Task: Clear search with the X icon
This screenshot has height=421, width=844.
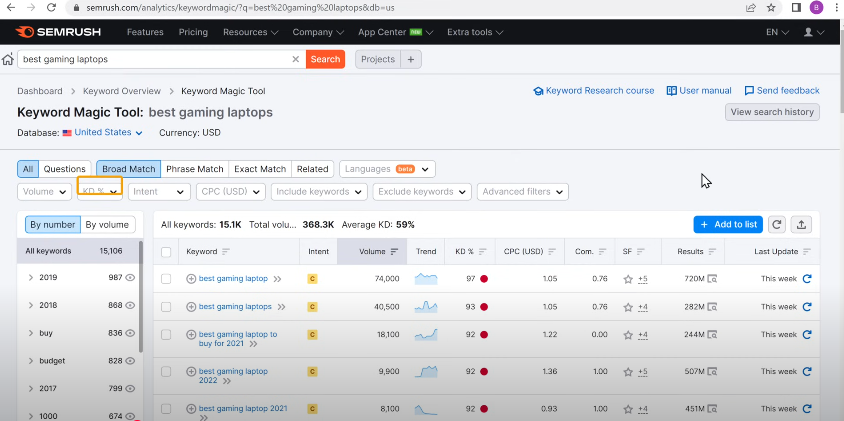Action: (x=296, y=59)
